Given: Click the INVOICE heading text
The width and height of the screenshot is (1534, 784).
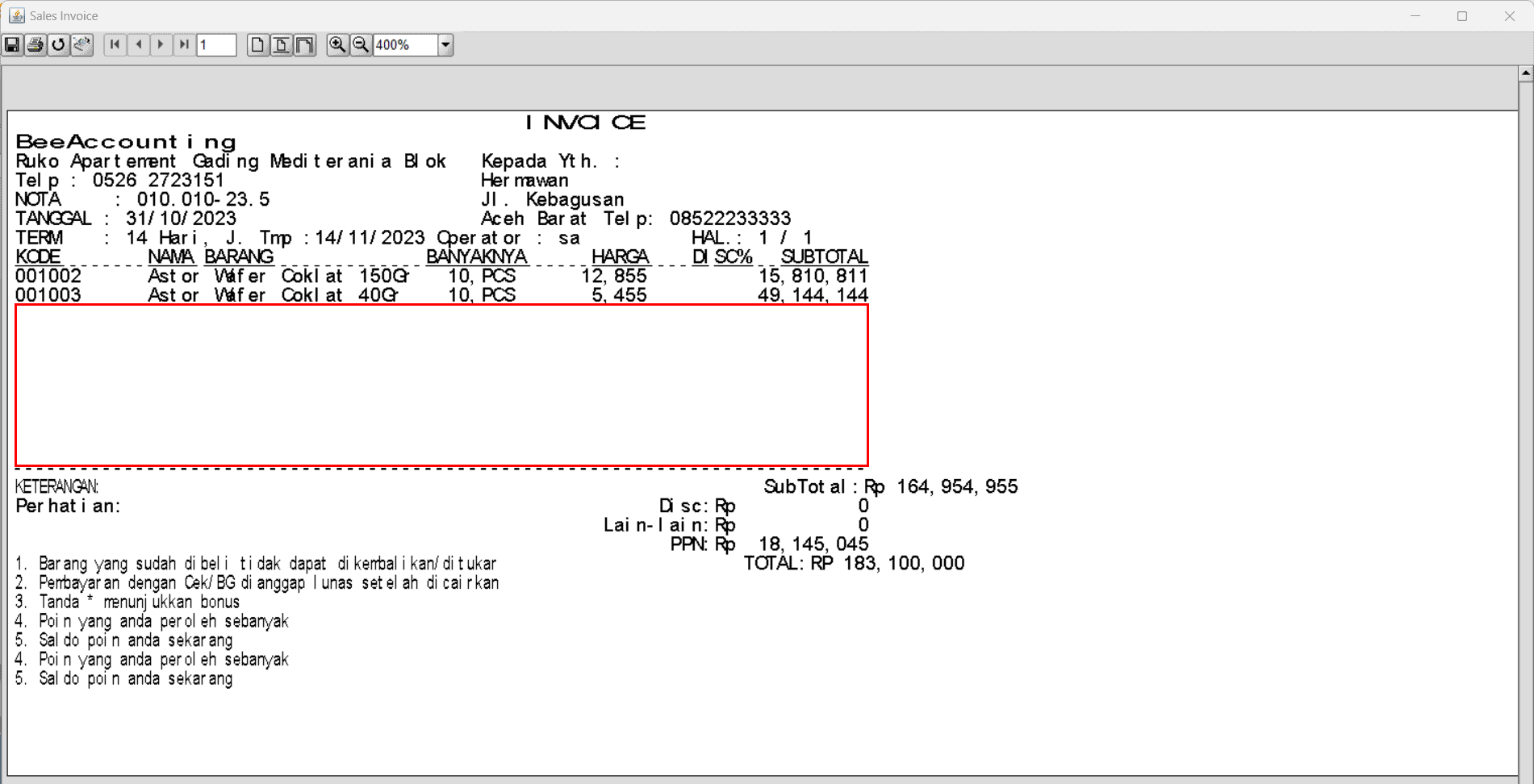Looking at the screenshot, I should 586,123.
